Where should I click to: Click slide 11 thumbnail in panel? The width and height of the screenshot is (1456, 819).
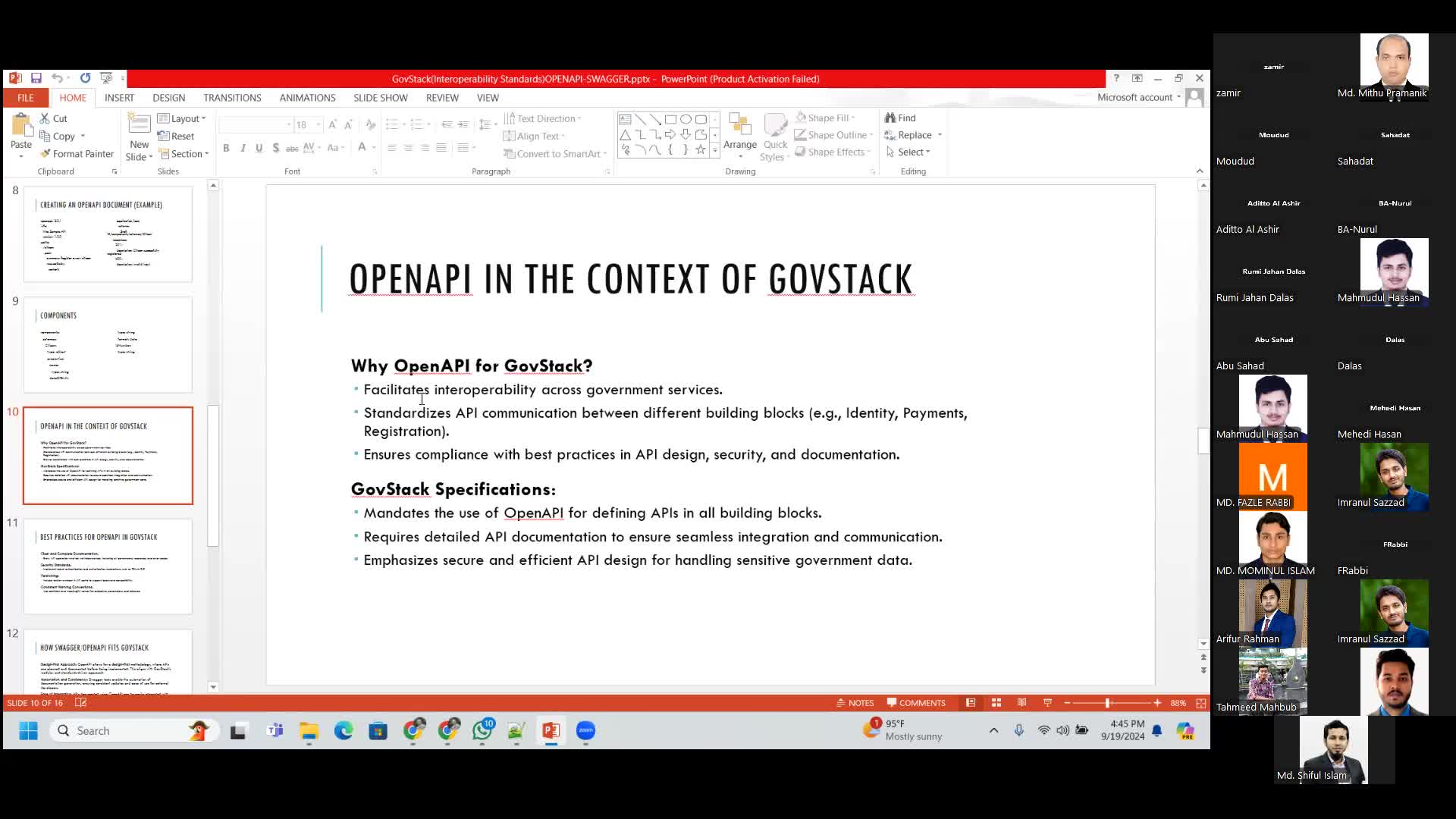(x=108, y=565)
